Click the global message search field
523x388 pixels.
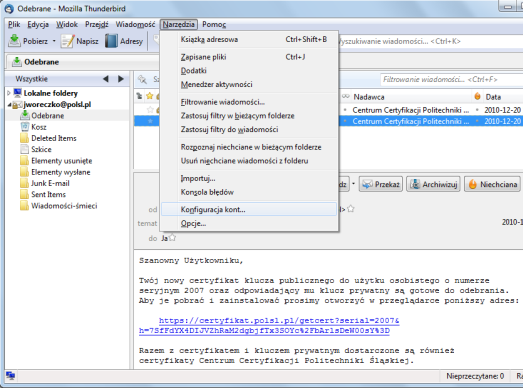coord(430,41)
